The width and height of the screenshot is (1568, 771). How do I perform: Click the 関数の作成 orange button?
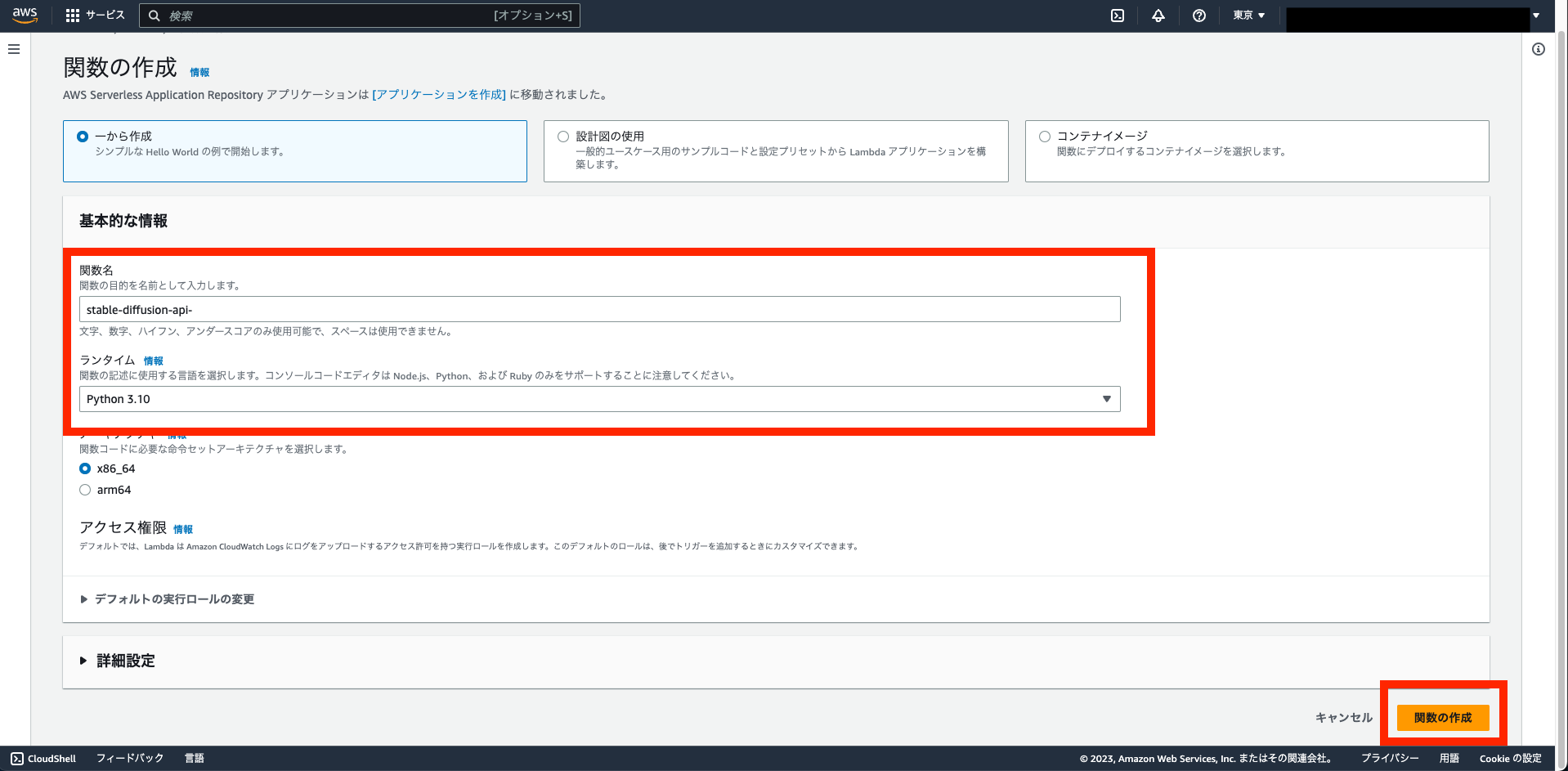1443,717
